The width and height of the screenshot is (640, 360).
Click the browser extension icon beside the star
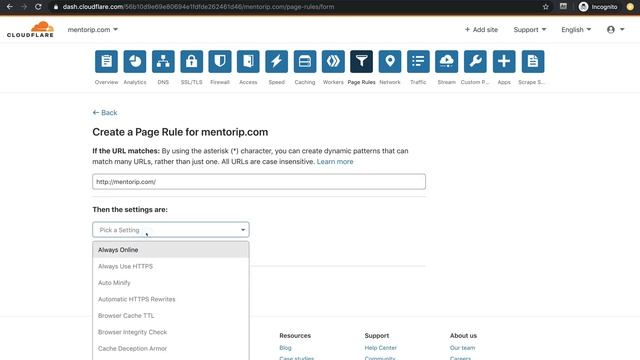click(x=563, y=7)
